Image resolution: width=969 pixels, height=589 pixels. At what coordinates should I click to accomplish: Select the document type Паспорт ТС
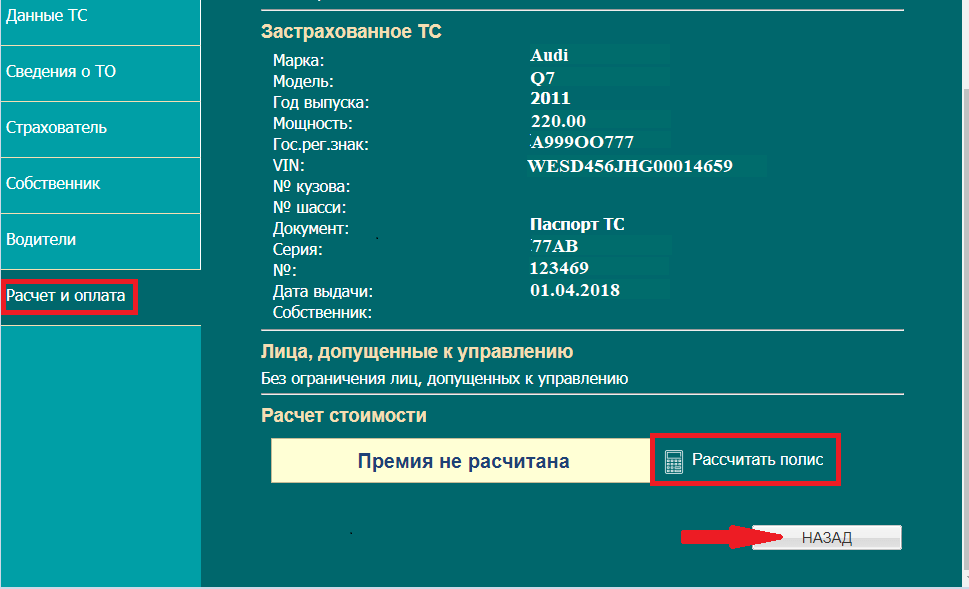577,224
